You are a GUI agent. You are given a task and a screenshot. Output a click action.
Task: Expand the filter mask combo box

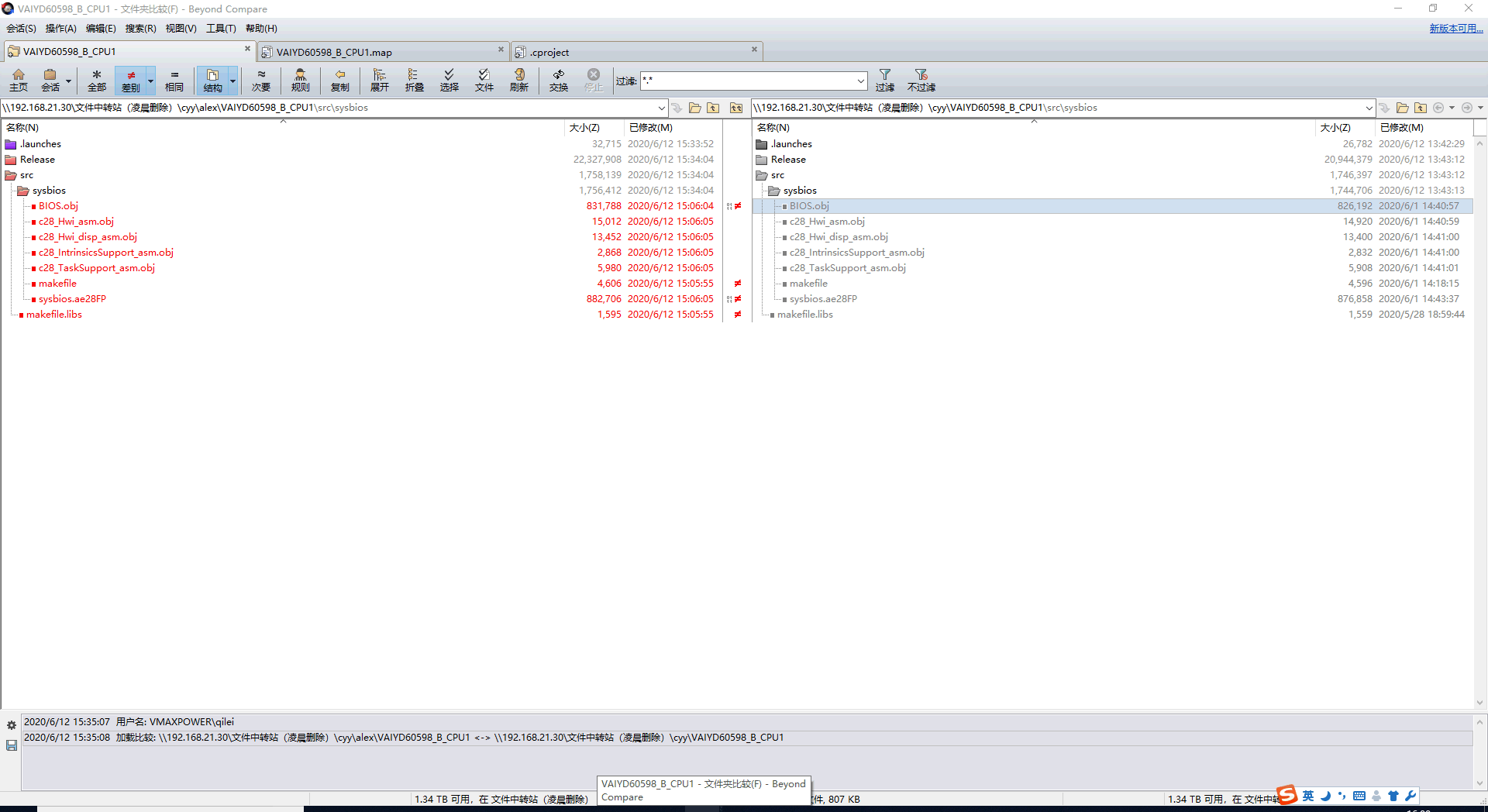coord(861,81)
